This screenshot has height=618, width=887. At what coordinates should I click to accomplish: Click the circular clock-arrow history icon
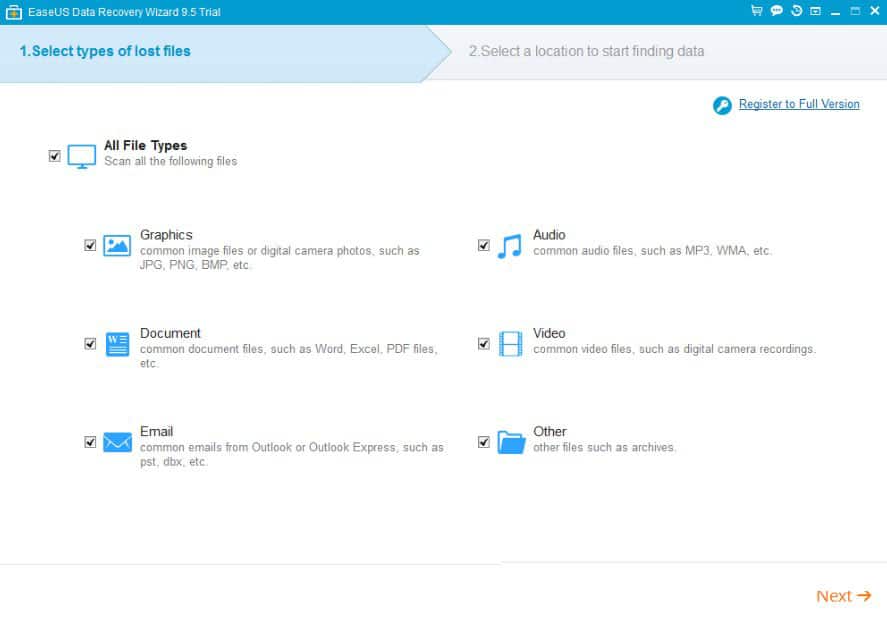(796, 11)
